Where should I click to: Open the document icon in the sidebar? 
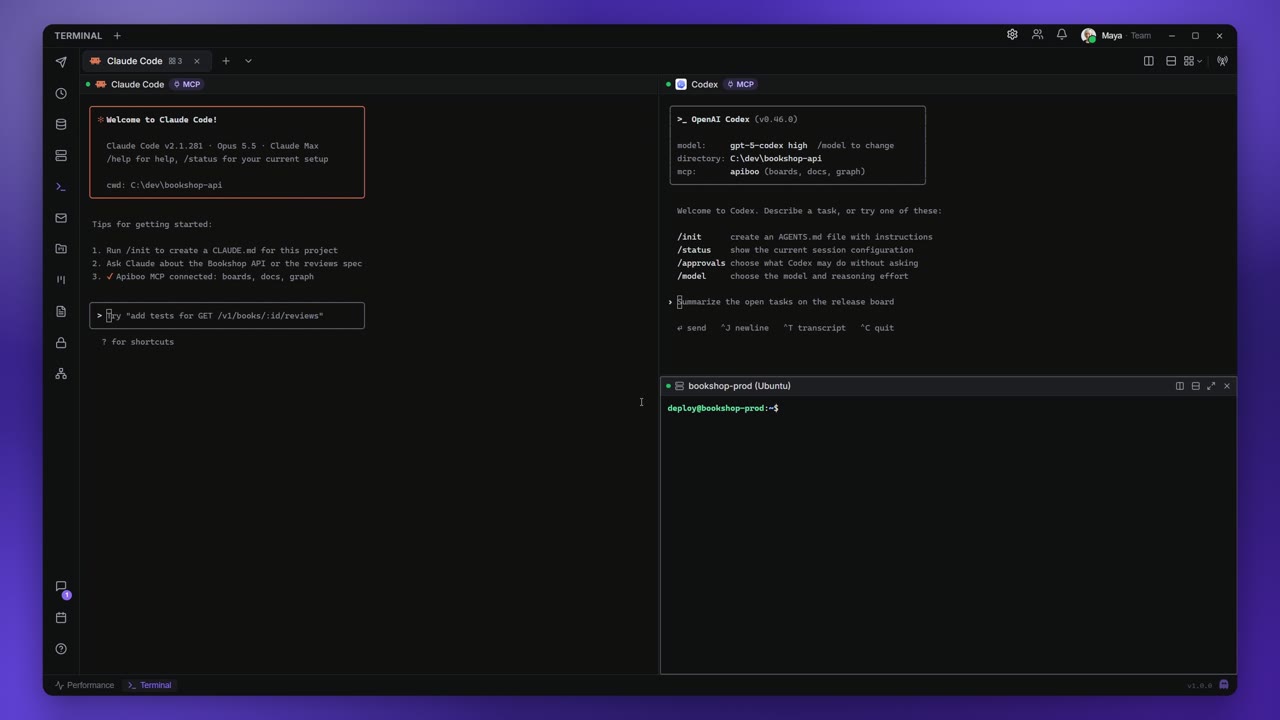tap(61, 311)
